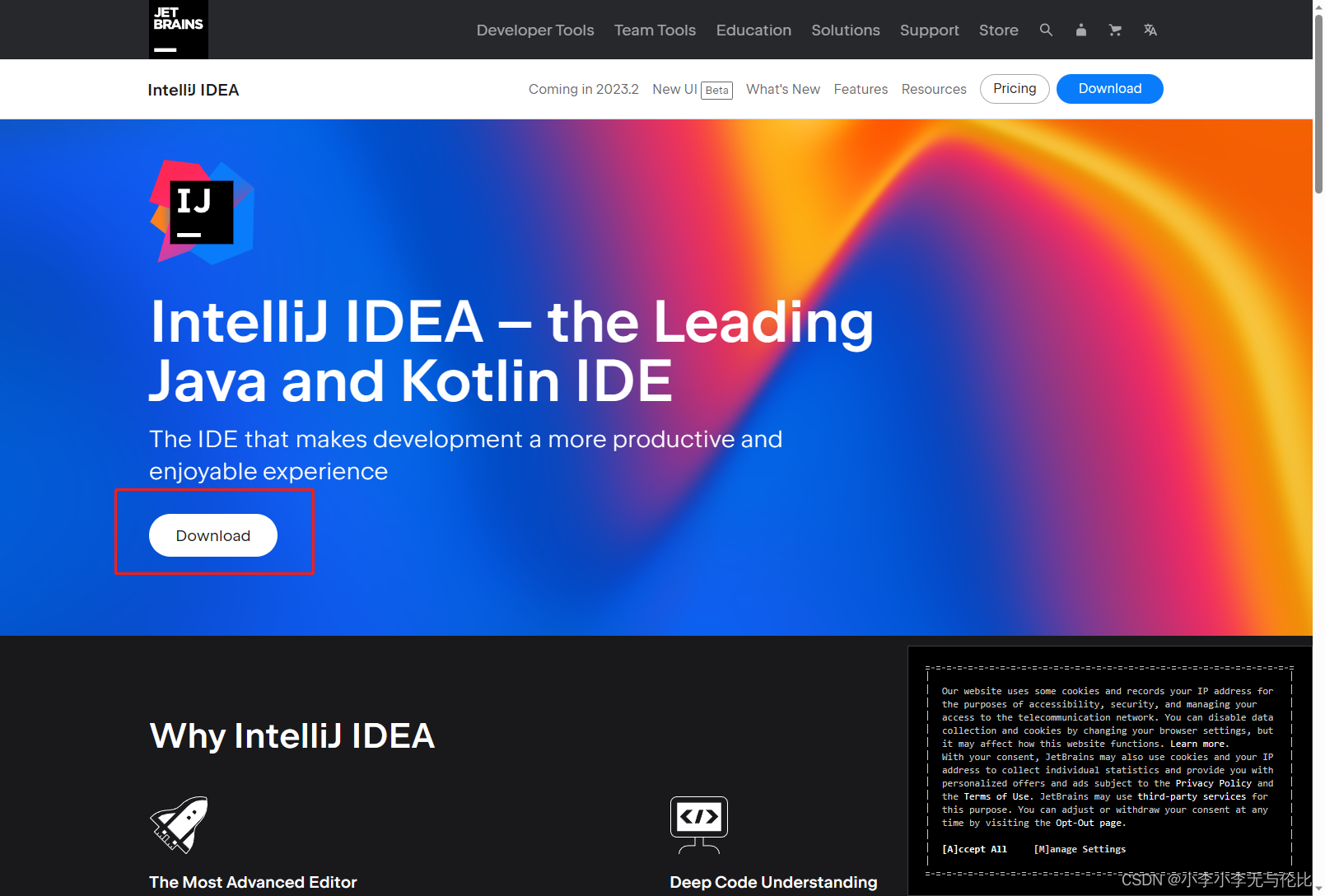Open the What's New page

[x=783, y=89]
